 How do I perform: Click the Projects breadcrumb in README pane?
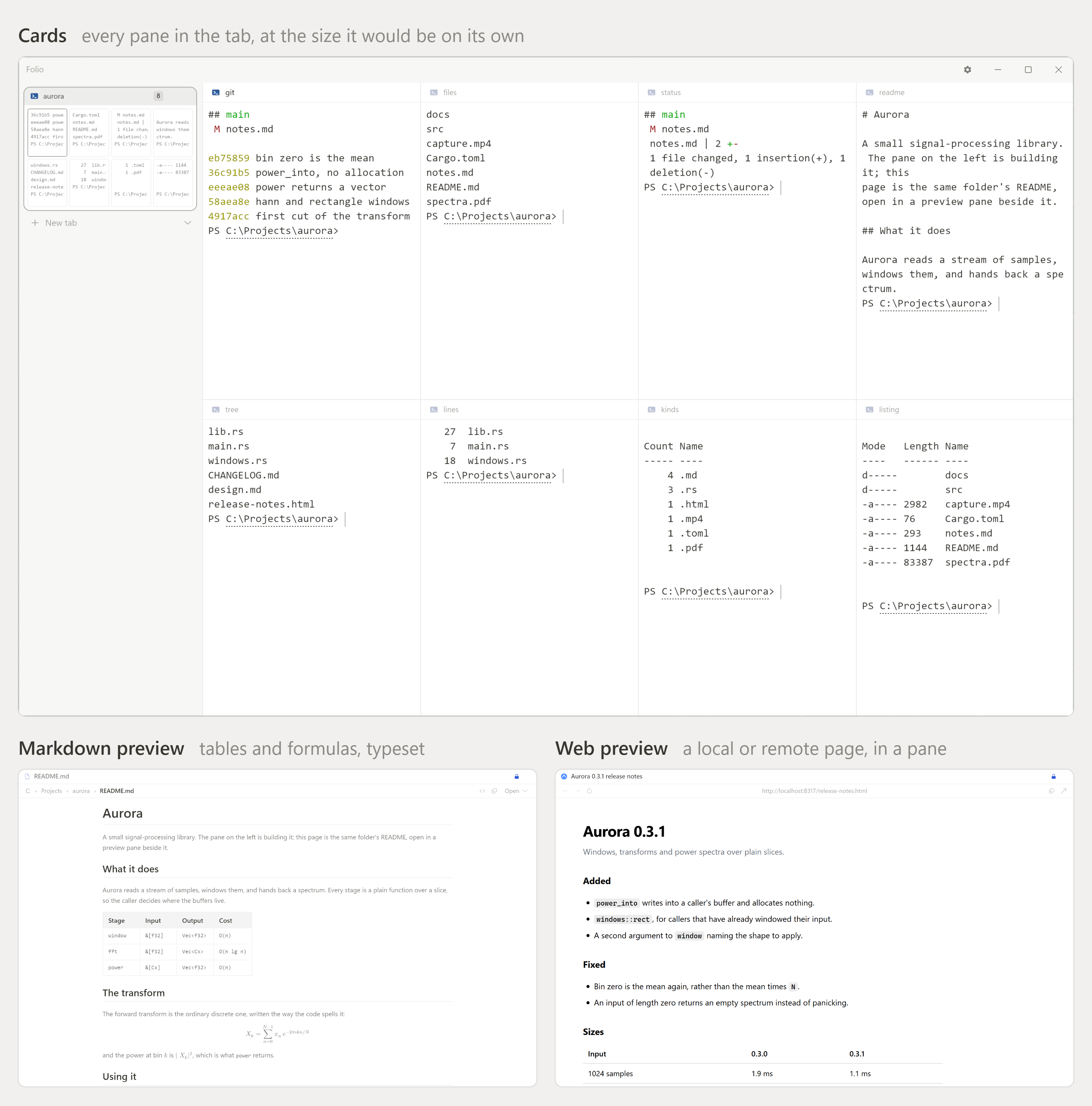52,791
